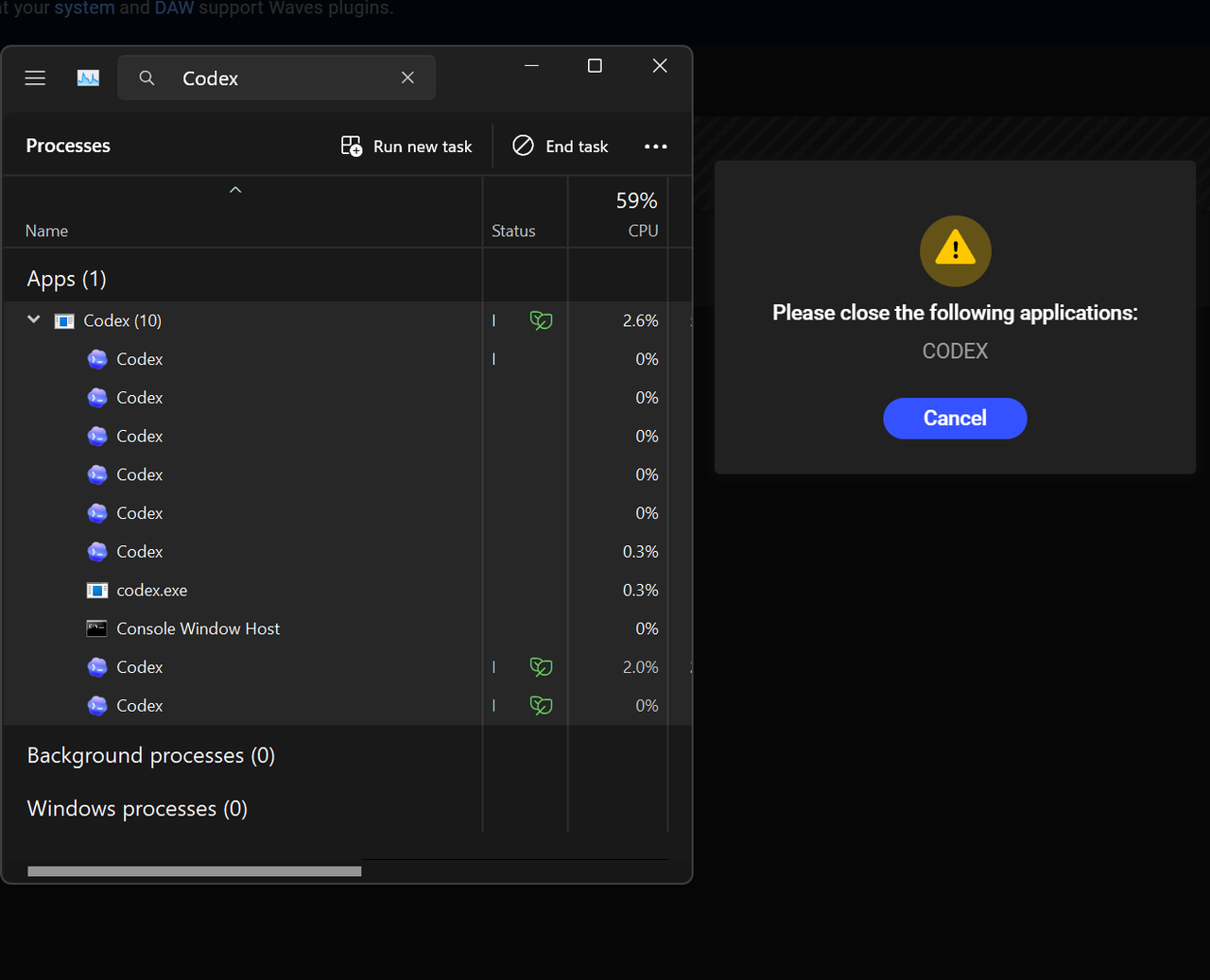Minimize the Task Manager window

(531, 65)
